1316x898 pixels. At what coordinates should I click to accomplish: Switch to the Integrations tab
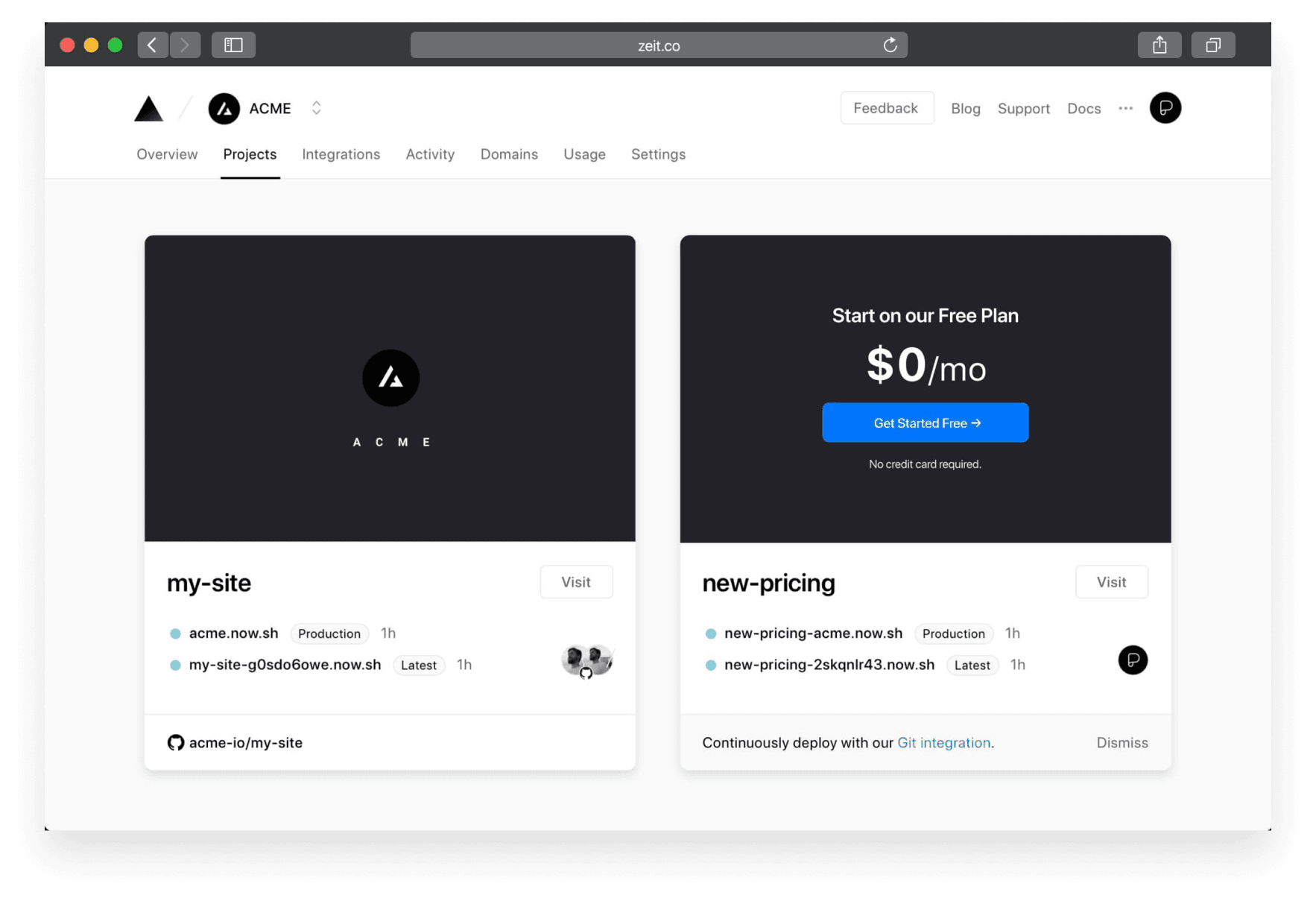341,154
